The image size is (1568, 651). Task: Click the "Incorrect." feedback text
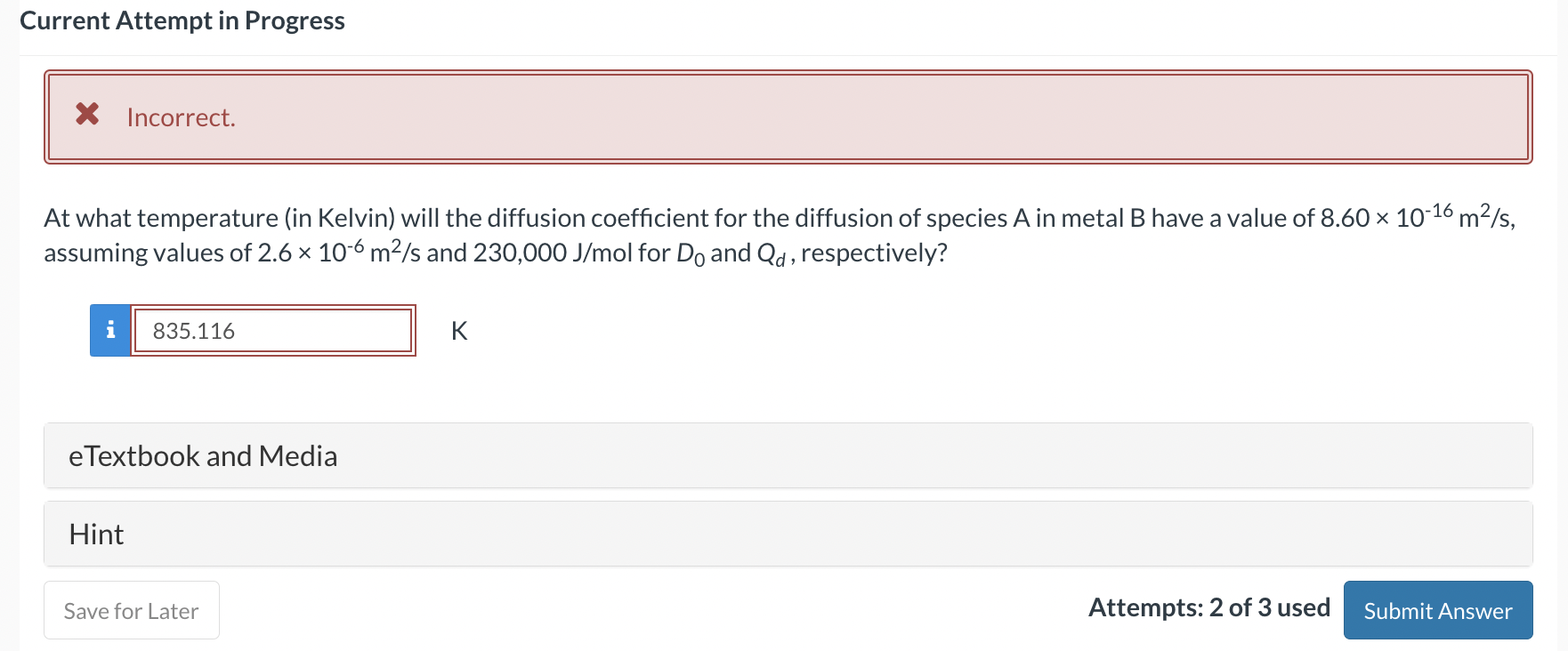click(181, 117)
